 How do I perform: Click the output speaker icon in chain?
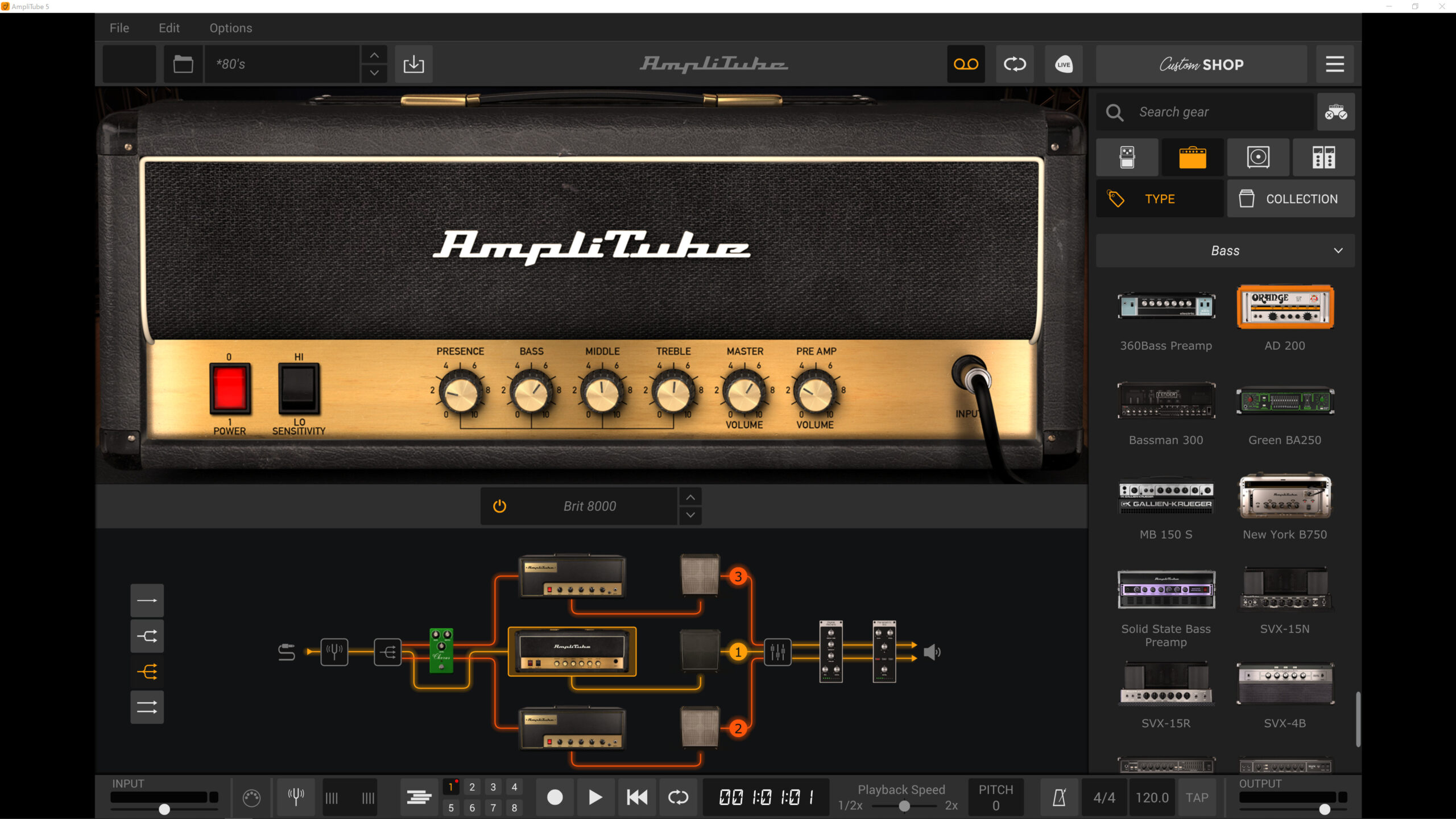click(932, 652)
